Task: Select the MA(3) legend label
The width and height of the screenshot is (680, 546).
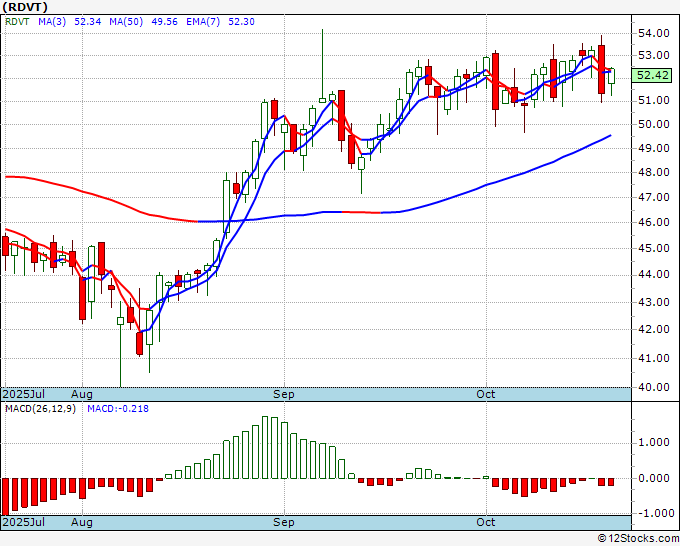Action: point(52,21)
